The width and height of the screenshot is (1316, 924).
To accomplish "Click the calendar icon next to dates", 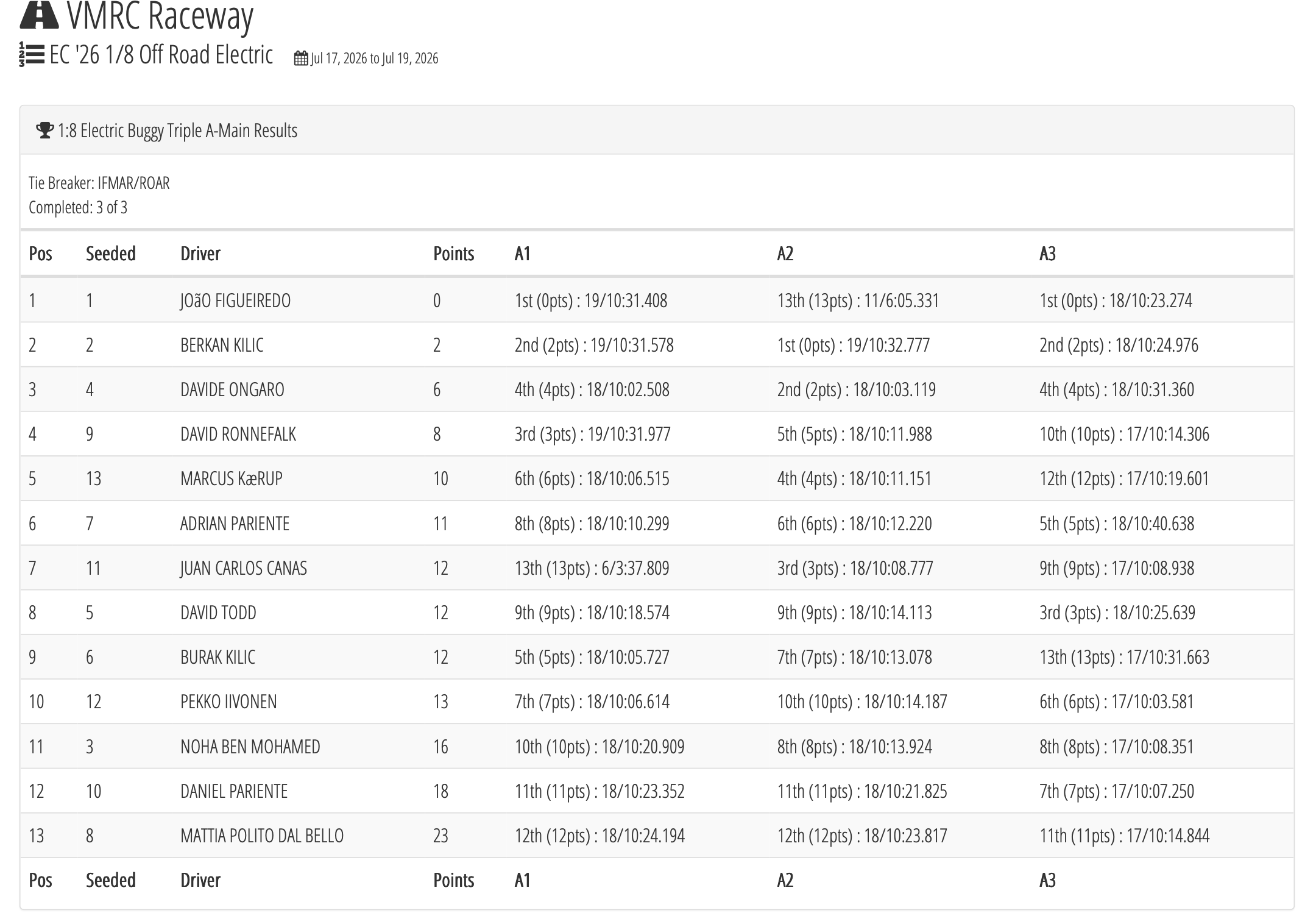I will point(301,59).
